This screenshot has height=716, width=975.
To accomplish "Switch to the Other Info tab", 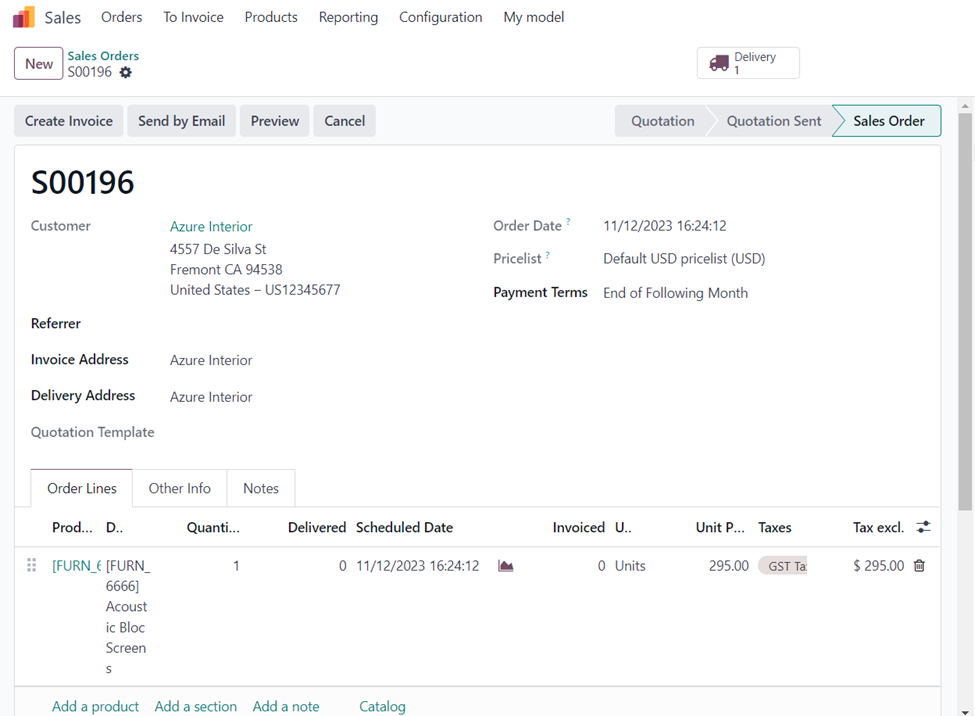I will pos(180,488).
